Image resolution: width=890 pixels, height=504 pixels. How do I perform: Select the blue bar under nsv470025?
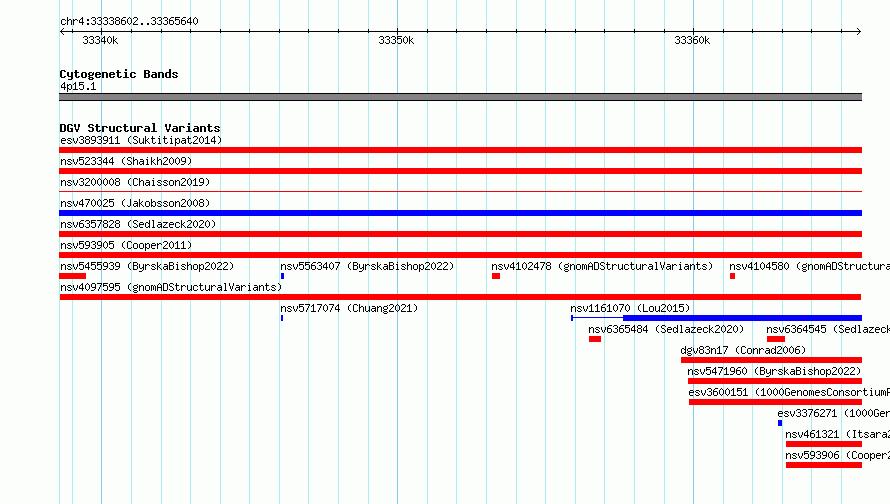coord(460,213)
